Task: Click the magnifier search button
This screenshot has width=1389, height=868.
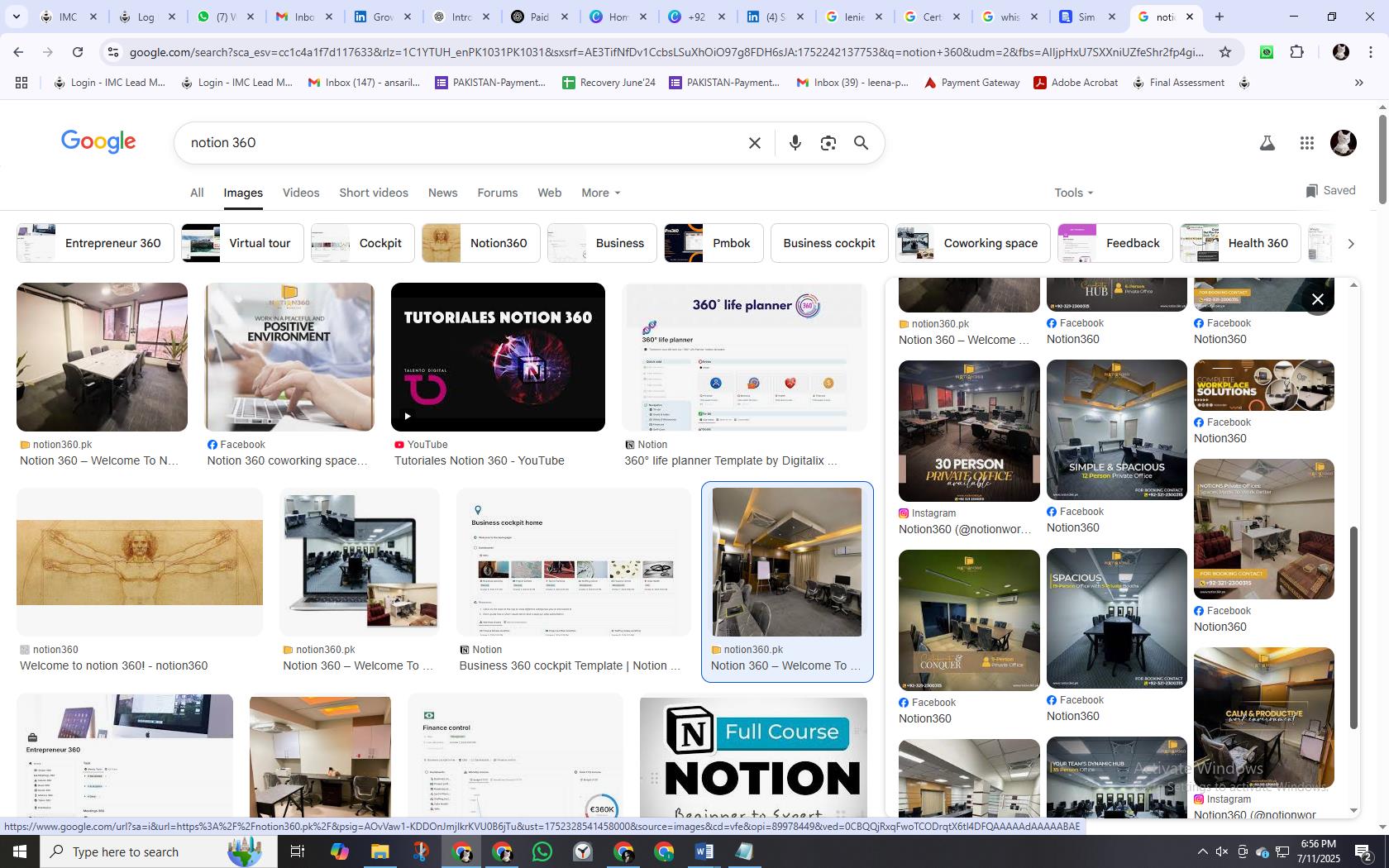Action: [x=861, y=143]
